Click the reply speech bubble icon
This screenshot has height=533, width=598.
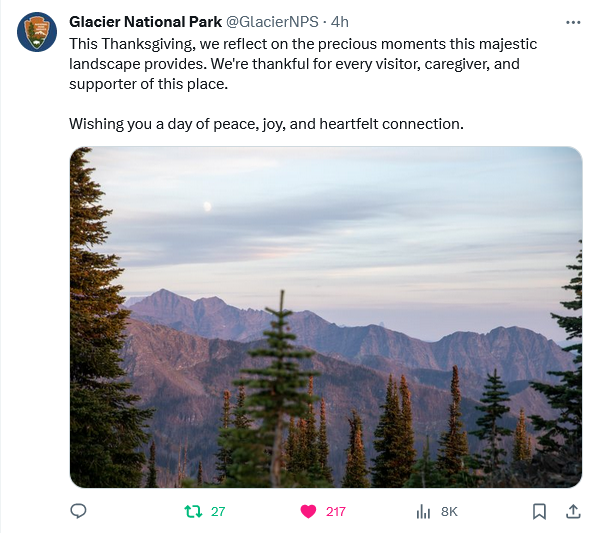click(79, 511)
